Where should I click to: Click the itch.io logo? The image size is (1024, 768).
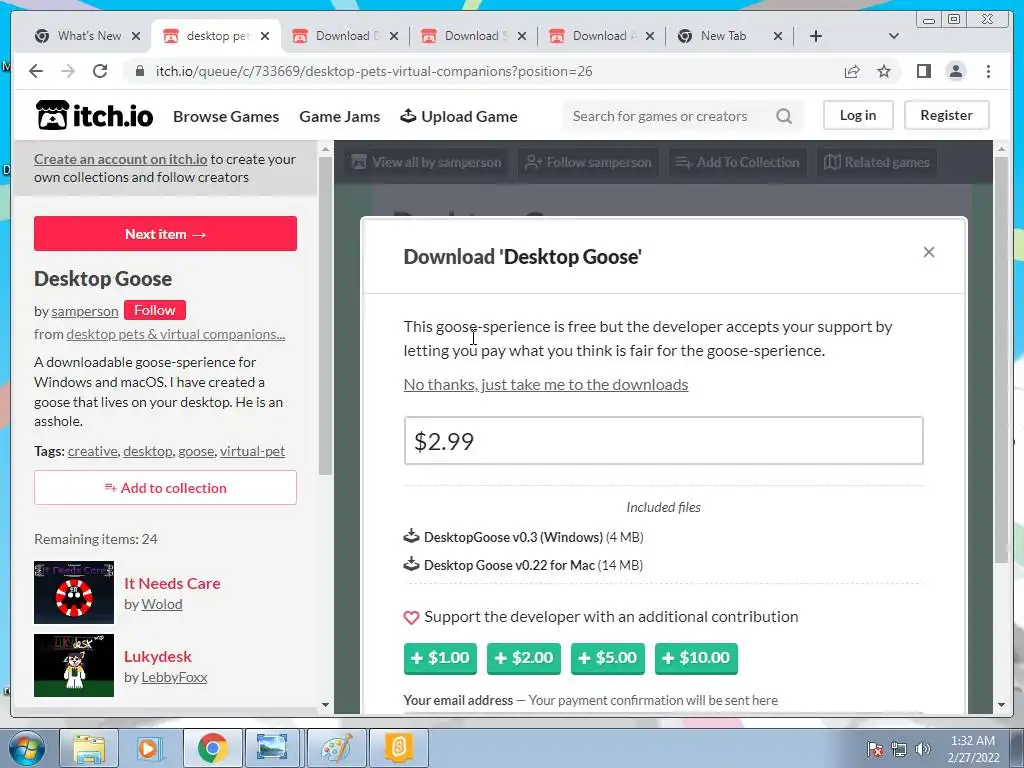(94, 116)
